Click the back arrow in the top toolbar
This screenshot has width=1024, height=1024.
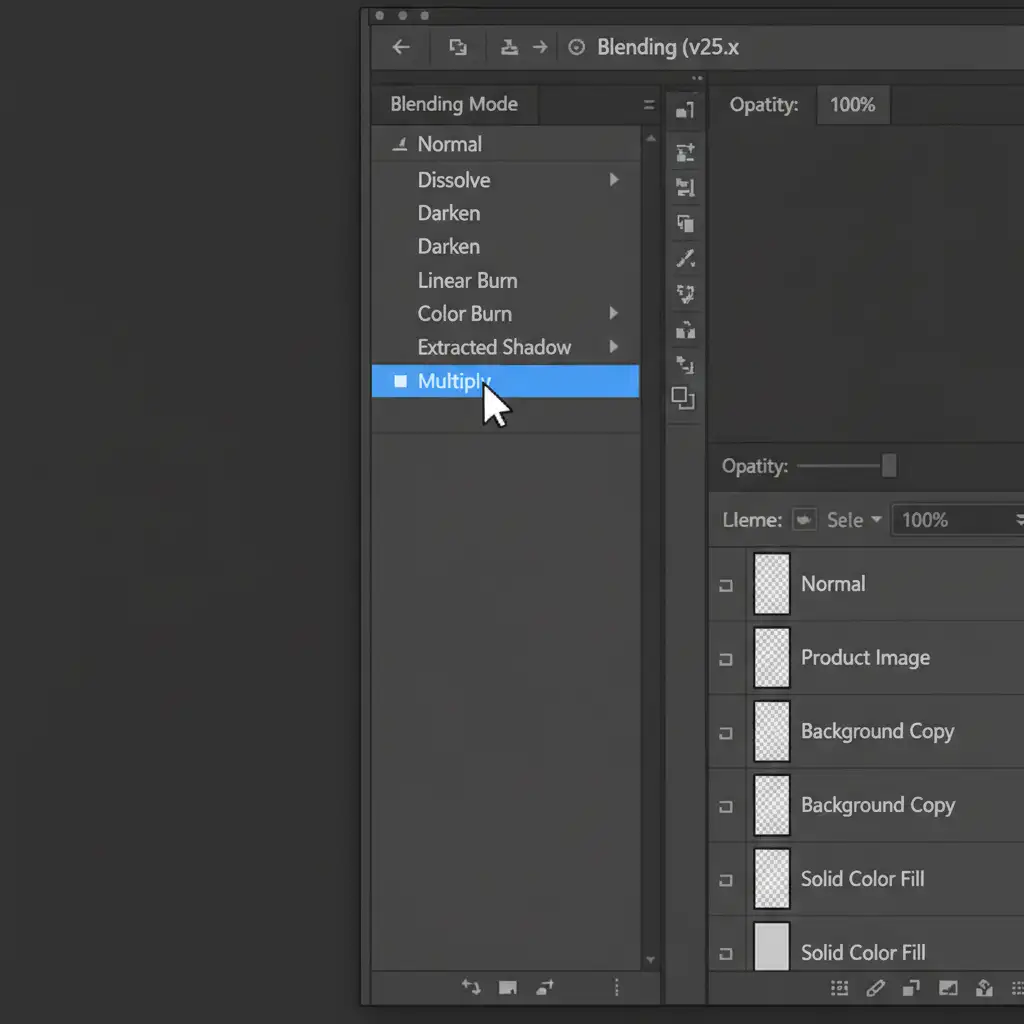tap(401, 47)
